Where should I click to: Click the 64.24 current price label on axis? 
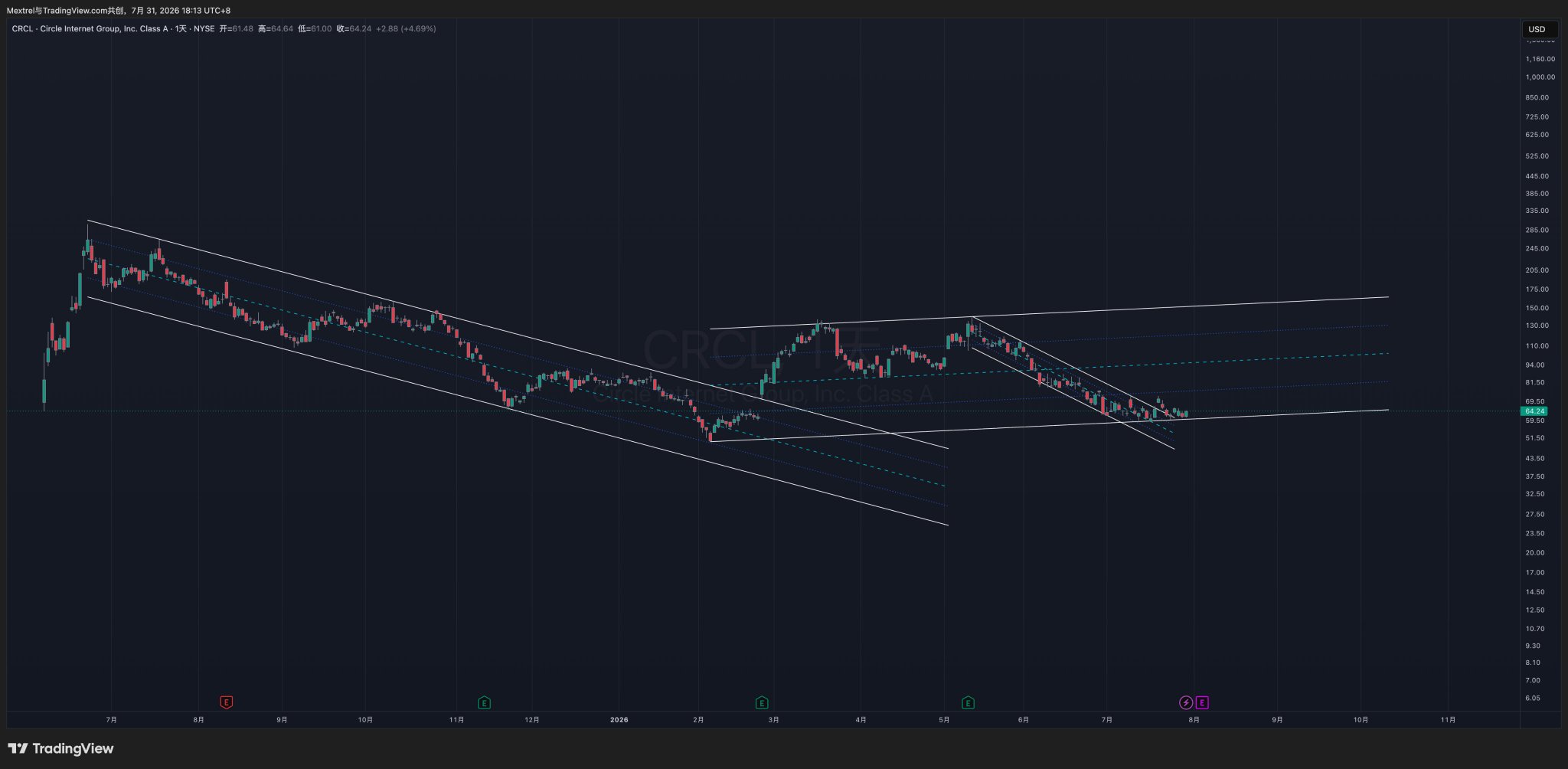click(1535, 411)
